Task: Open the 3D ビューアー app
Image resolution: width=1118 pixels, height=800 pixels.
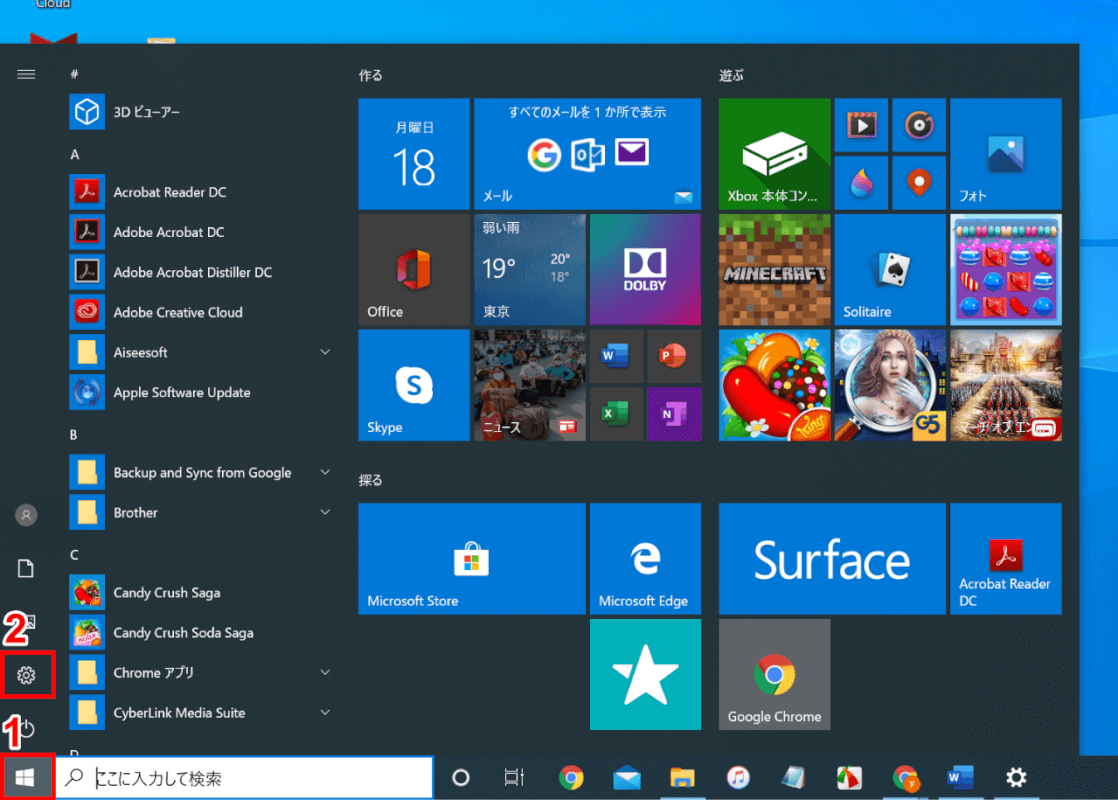Action: click(200, 112)
